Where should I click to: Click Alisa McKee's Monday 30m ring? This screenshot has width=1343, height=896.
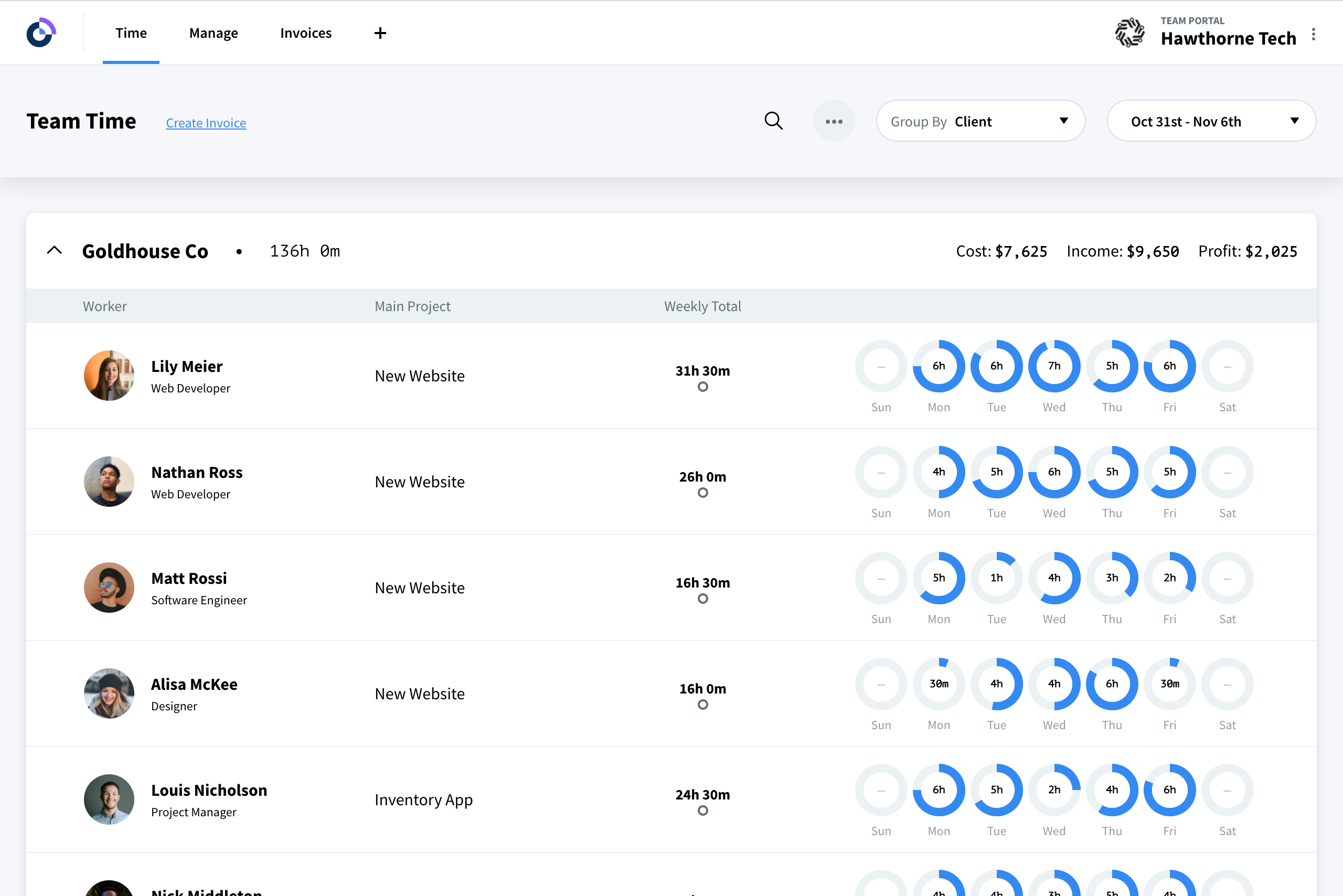click(939, 684)
